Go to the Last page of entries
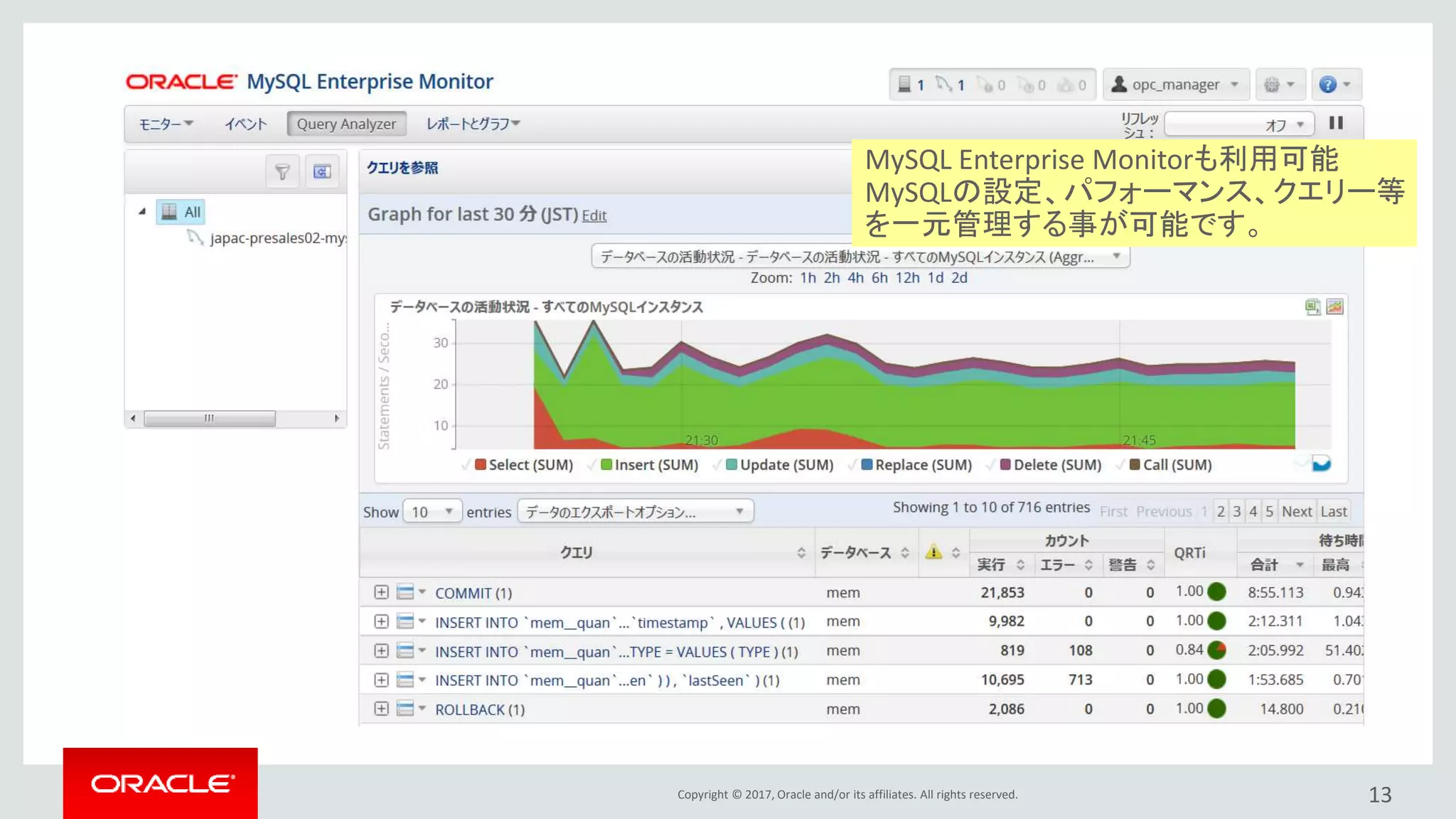The height and width of the screenshot is (819, 1456). coord(1334,511)
